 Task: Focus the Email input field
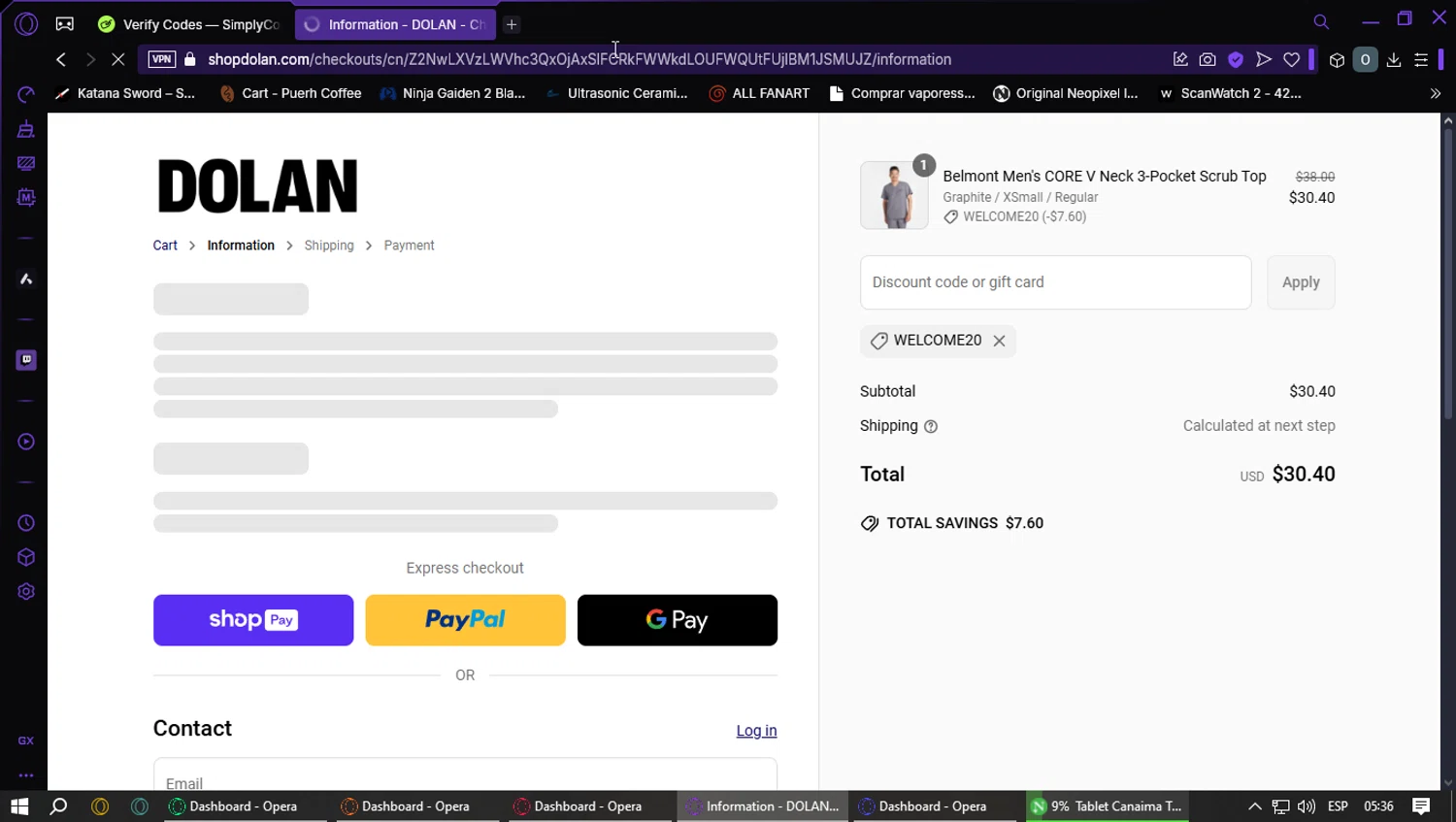(465, 776)
